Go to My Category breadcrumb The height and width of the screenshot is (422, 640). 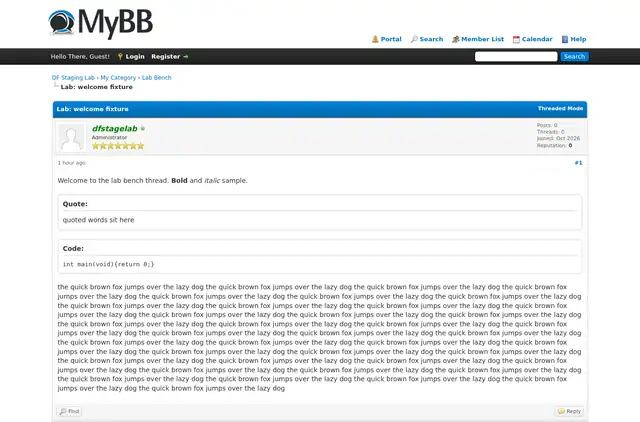118,78
